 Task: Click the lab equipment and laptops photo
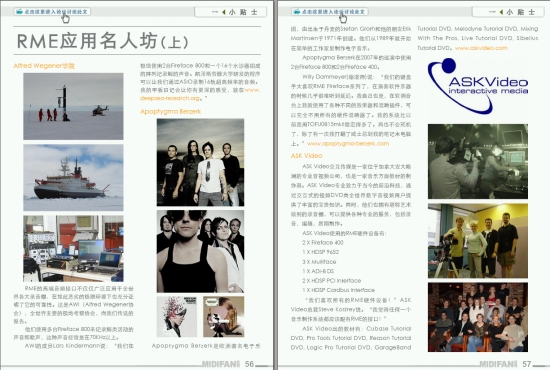tap(73, 249)
